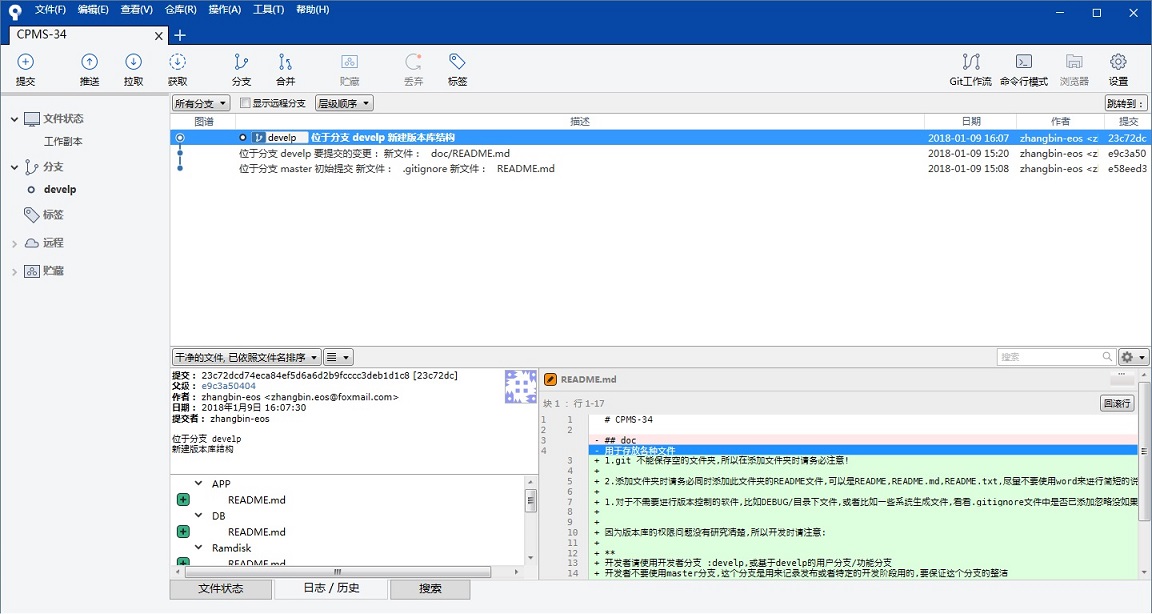This screenshot has width=1152, height=614.
Task: Click the 提交 (Commit) toolbar icon
Action: click(26, 69)
